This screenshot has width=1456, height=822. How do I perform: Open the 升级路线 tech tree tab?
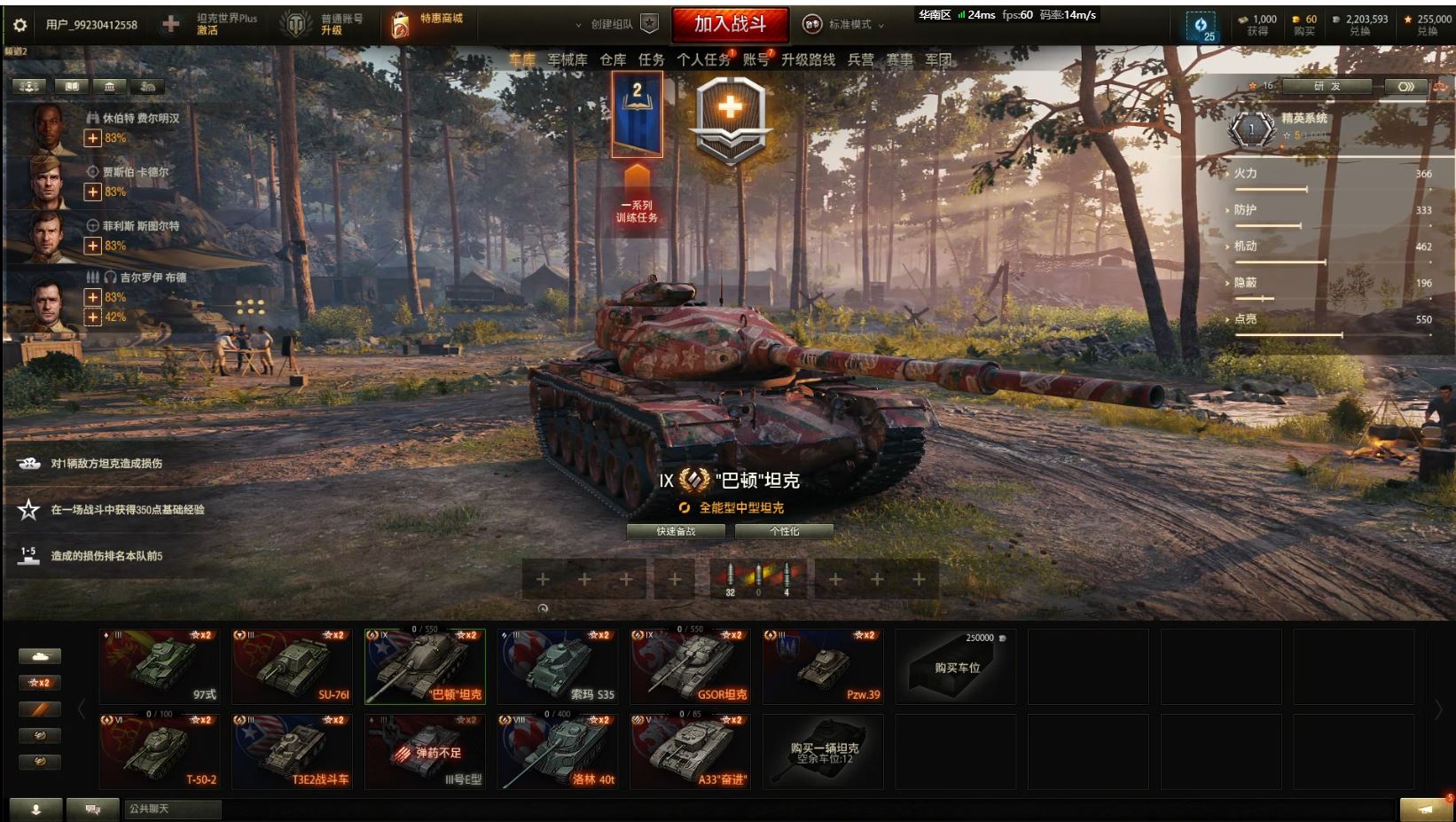(808, 59)
